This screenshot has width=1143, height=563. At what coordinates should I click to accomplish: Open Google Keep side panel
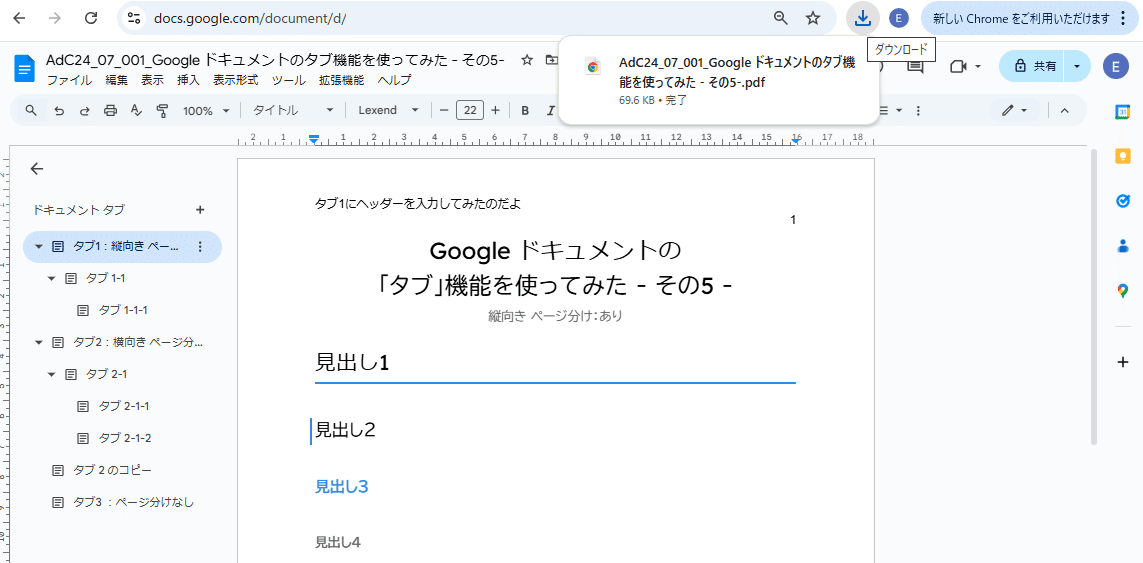click(x=1123, y=156)
